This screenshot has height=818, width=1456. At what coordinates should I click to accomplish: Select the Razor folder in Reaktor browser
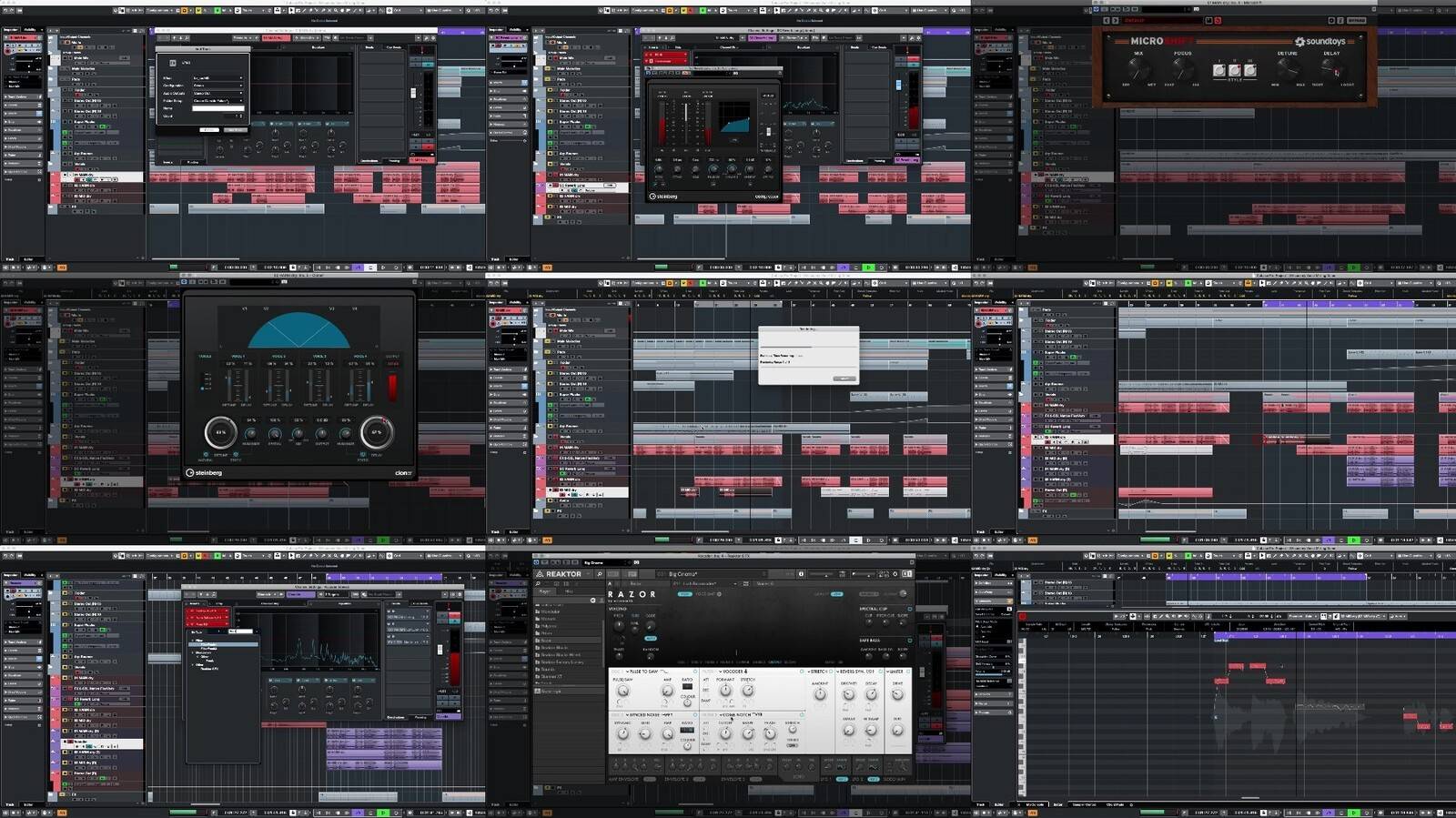click(568, 641)
